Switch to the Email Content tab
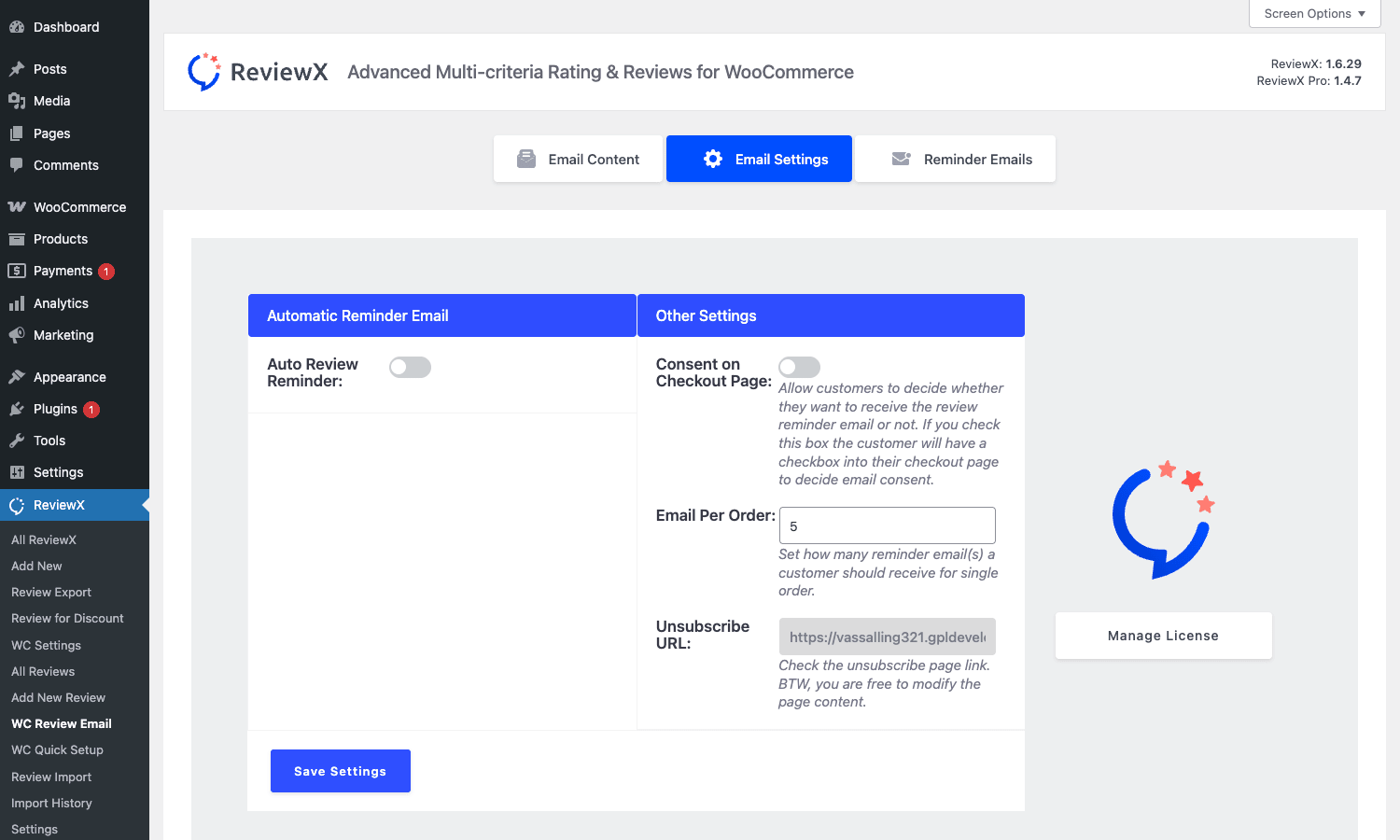The width and height of the screenshot is (1400, 840). (578, 159)
